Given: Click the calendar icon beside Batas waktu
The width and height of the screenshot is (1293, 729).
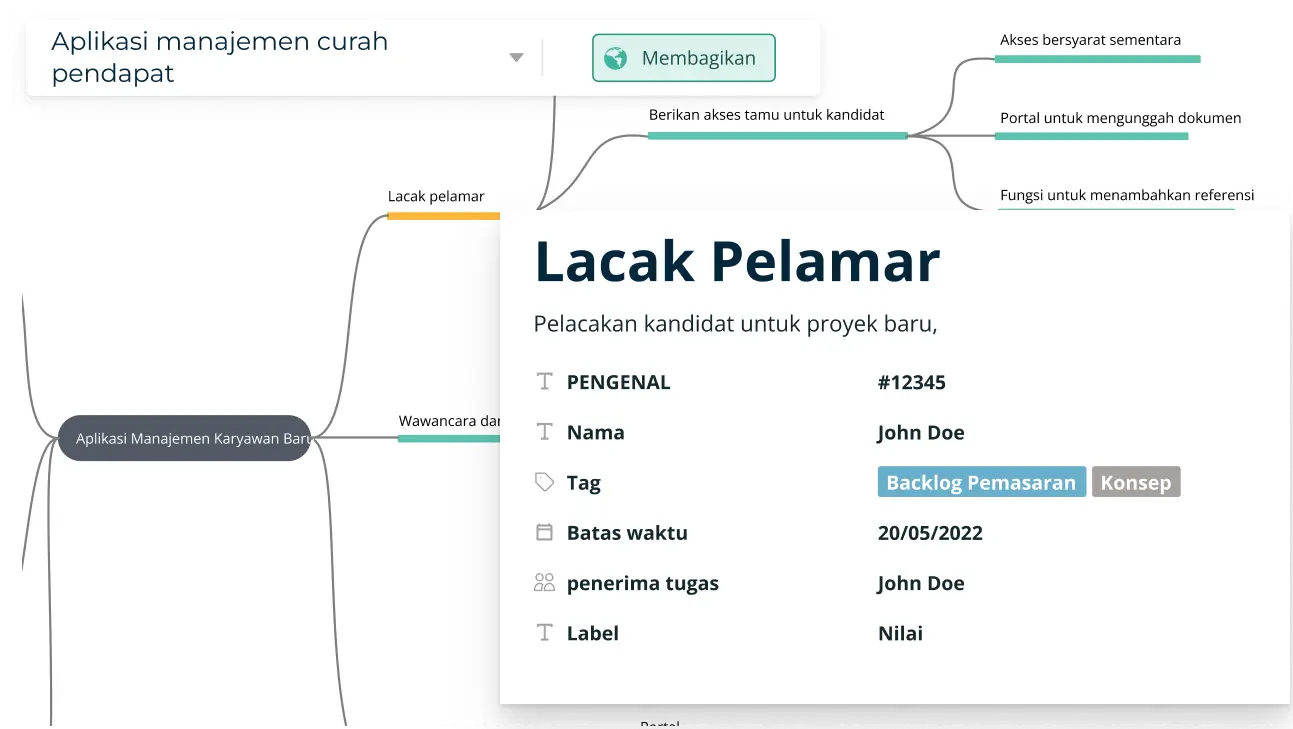Looking at the screenshot, I should point(544,532).
